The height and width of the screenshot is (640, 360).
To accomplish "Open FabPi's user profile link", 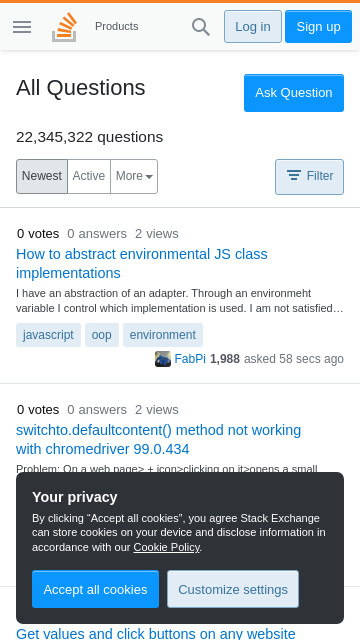I will 190,359.
